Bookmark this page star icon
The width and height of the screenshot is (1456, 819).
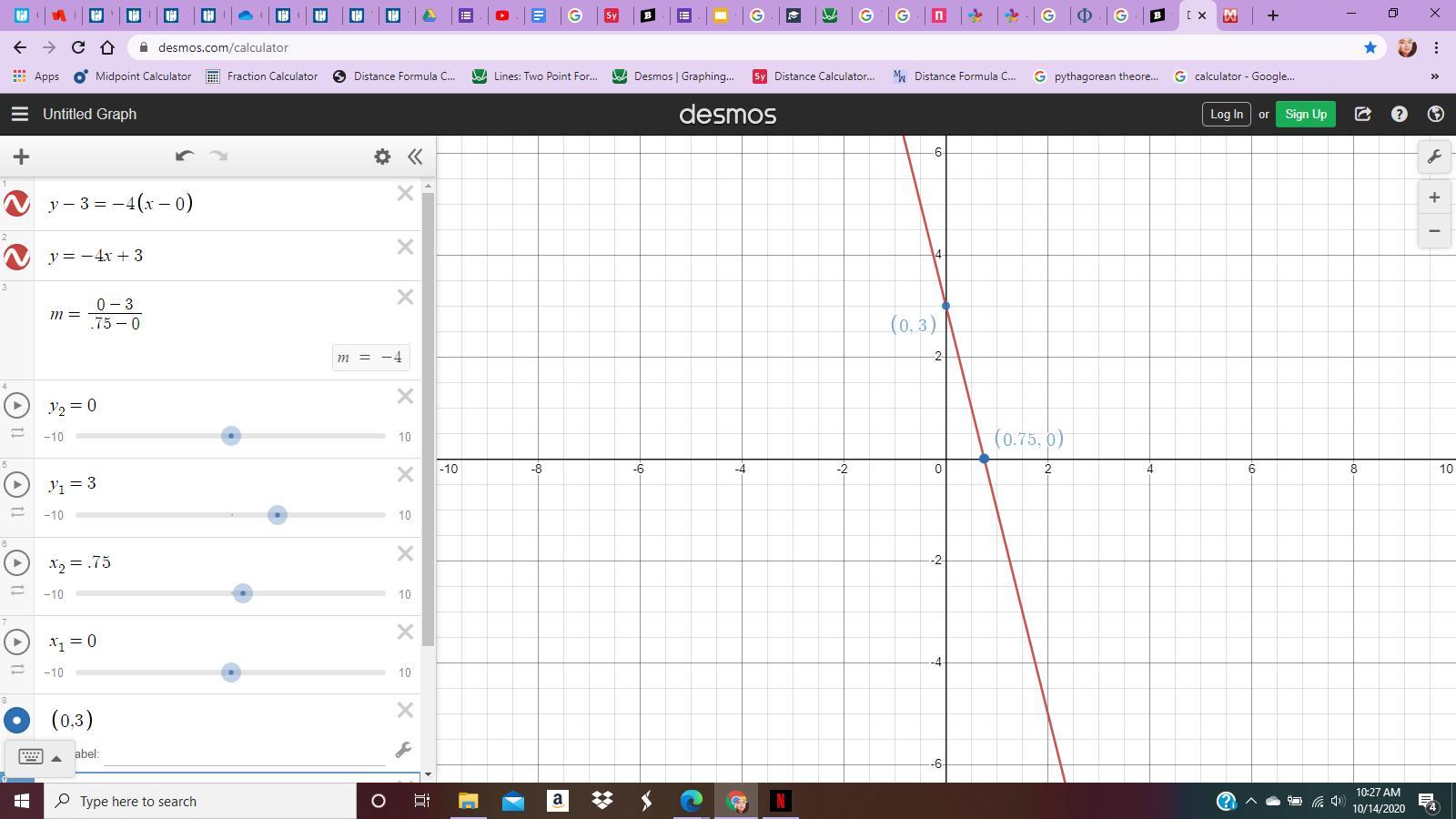point(1370,47)
